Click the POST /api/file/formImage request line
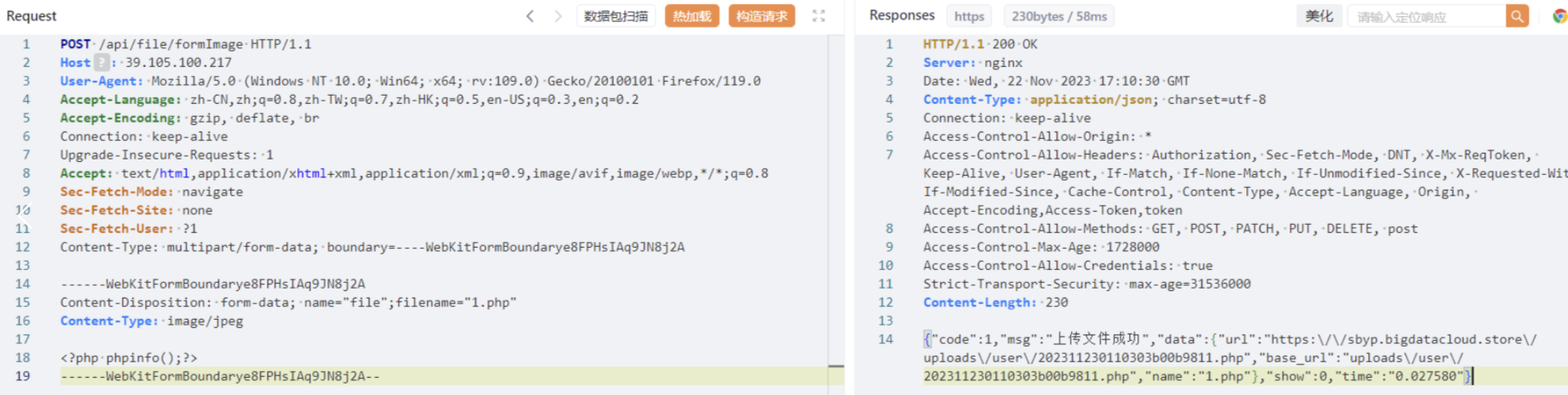This screenshot has height=395, width=1568. coord(186,43)
